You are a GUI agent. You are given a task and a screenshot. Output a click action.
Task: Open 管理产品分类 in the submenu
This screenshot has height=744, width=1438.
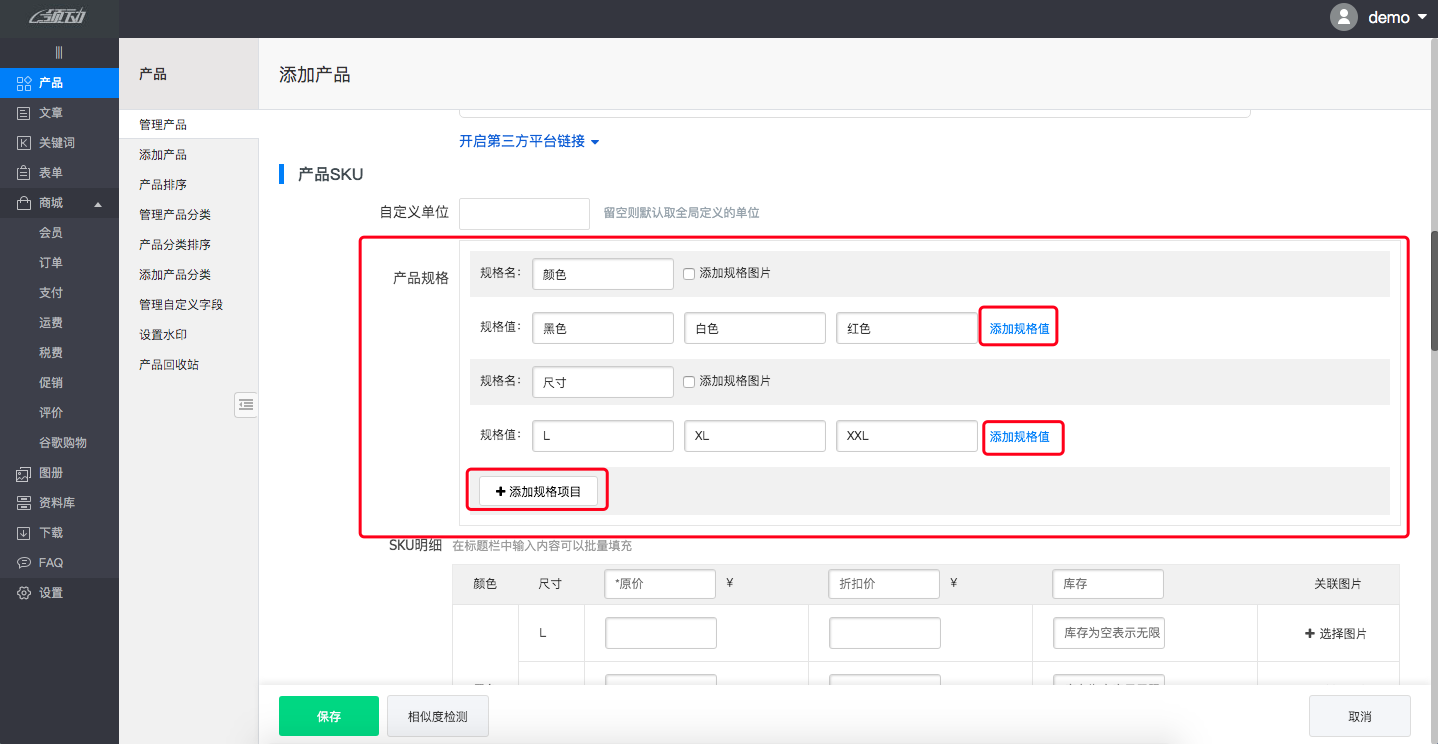(175, 215)
